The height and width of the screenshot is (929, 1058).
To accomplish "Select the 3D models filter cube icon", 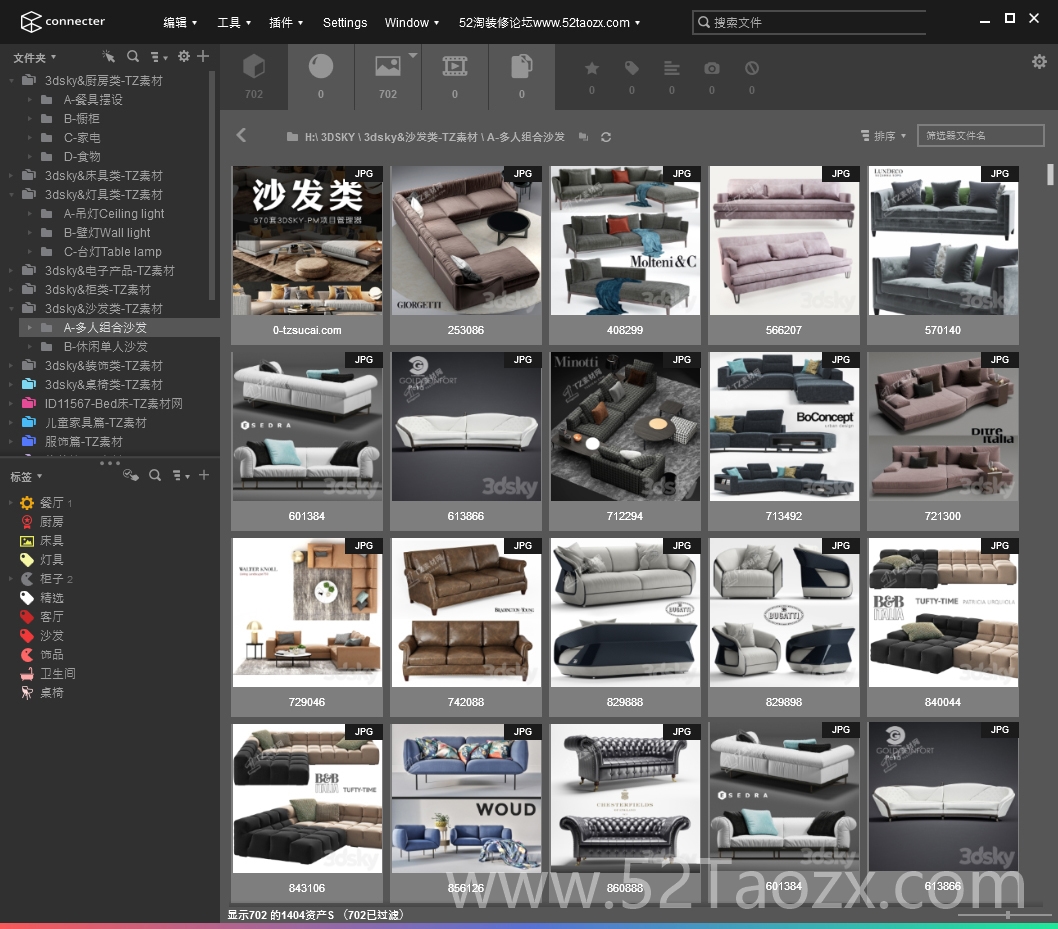I will click(x=254, y=67).
